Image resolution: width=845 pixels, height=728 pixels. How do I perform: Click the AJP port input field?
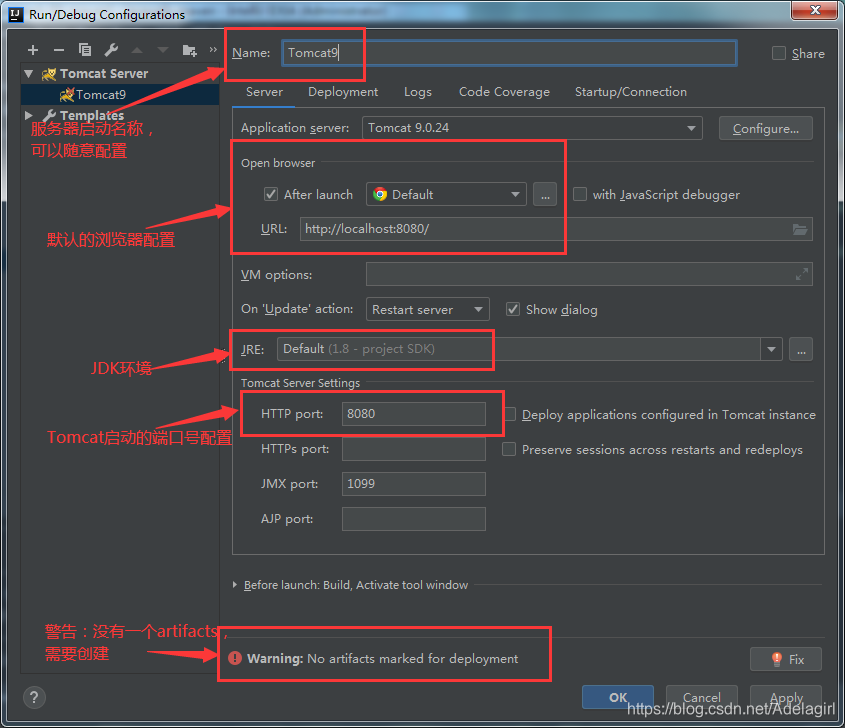click(413, 519)
